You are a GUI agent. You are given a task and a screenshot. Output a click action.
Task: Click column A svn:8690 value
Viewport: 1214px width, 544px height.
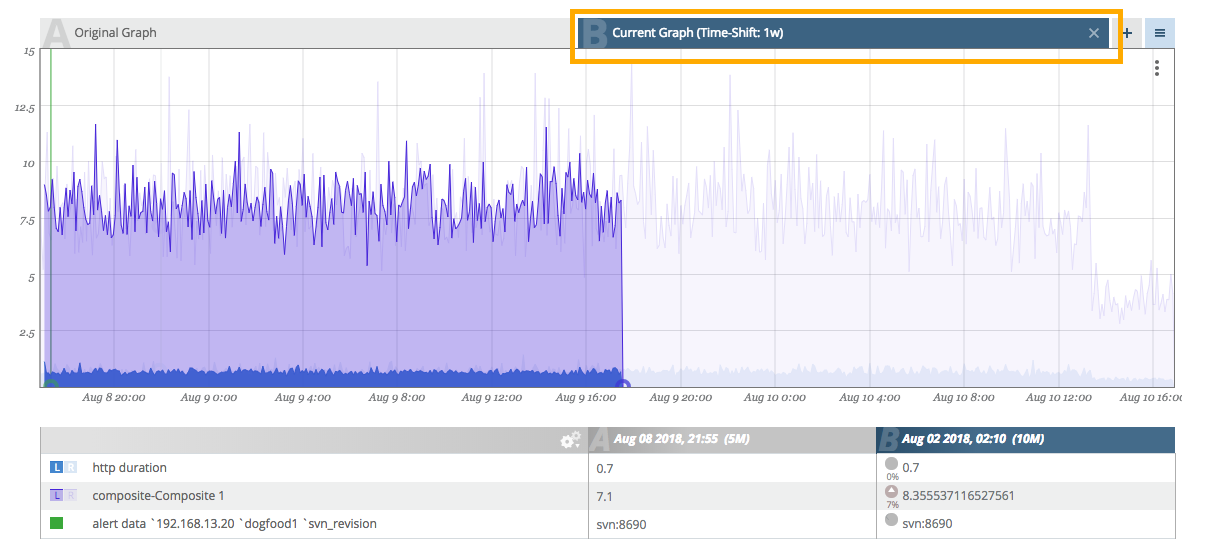pyautogui.click(x=621, y=523)
